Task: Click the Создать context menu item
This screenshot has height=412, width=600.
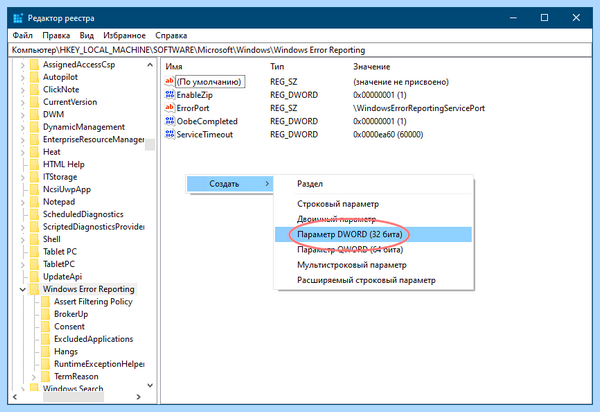Action: 229,184
